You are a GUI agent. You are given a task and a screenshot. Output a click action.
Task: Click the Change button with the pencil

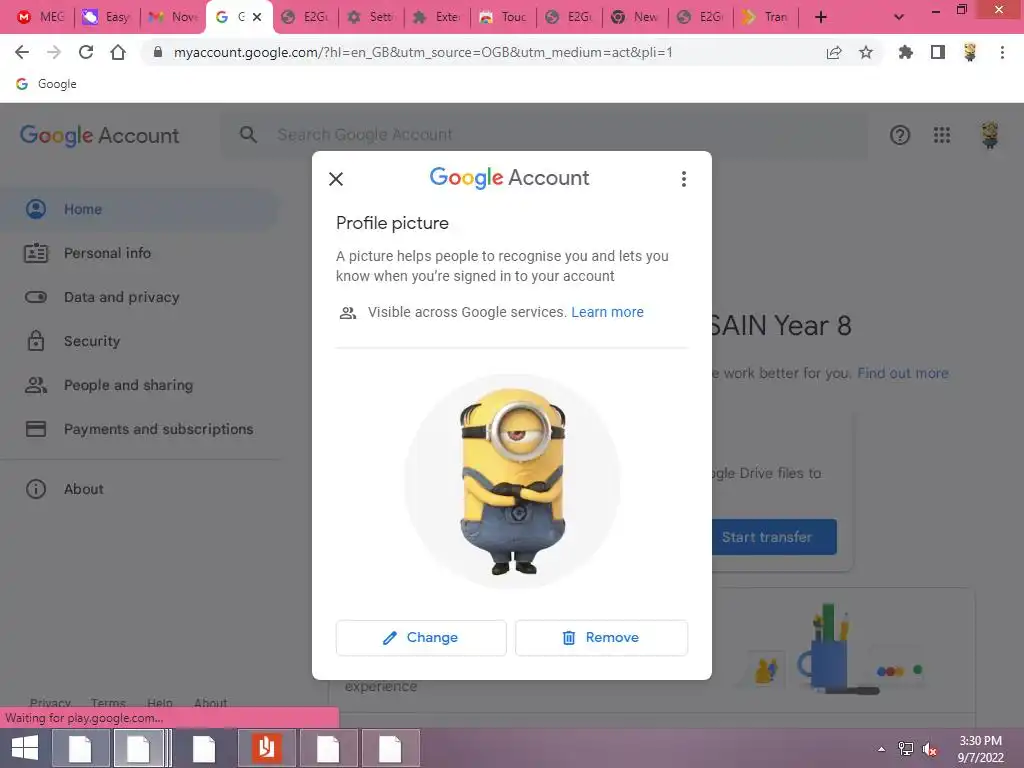(x=421, y=637)
